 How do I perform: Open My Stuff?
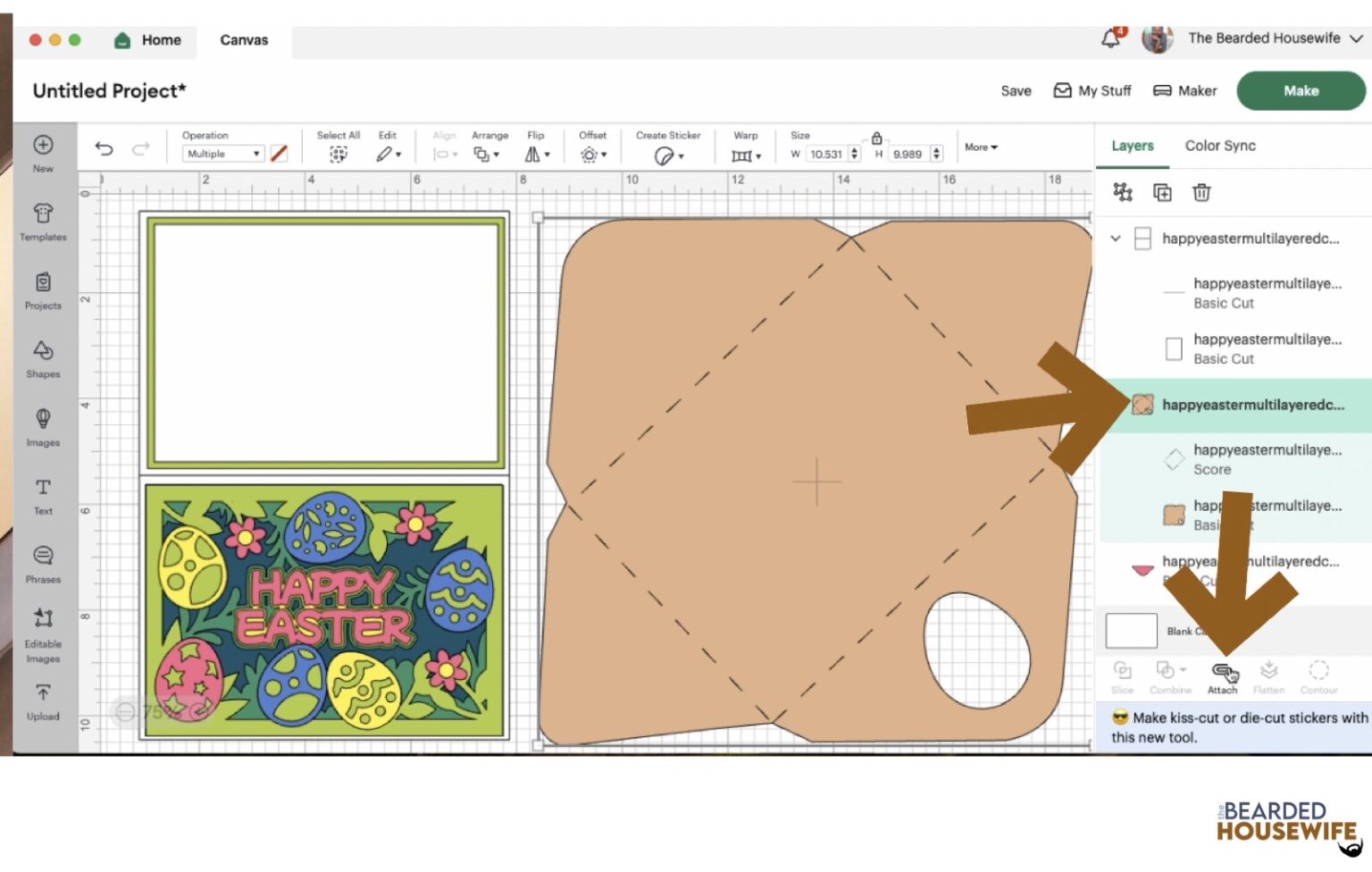[1092, 90]
